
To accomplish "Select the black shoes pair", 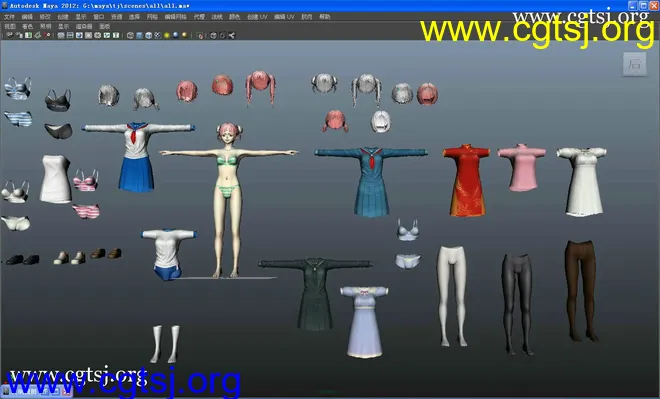I will tap(23, 259).
